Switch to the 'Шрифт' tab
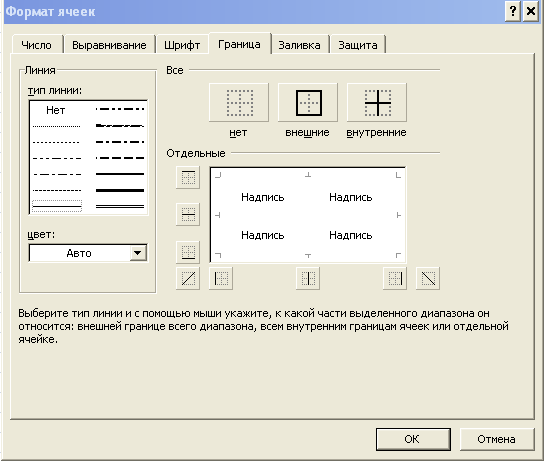Screen dimensions: 544x461 182,45
